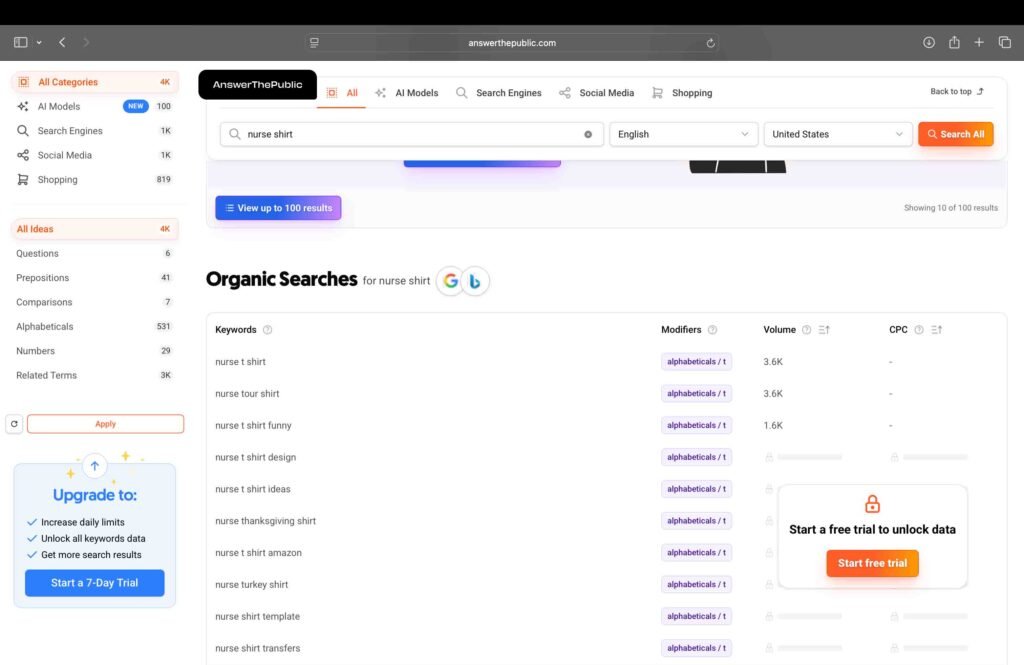Open the English language dropdown
This screenshot has width=1024, height=665.
tap(683, 134)
